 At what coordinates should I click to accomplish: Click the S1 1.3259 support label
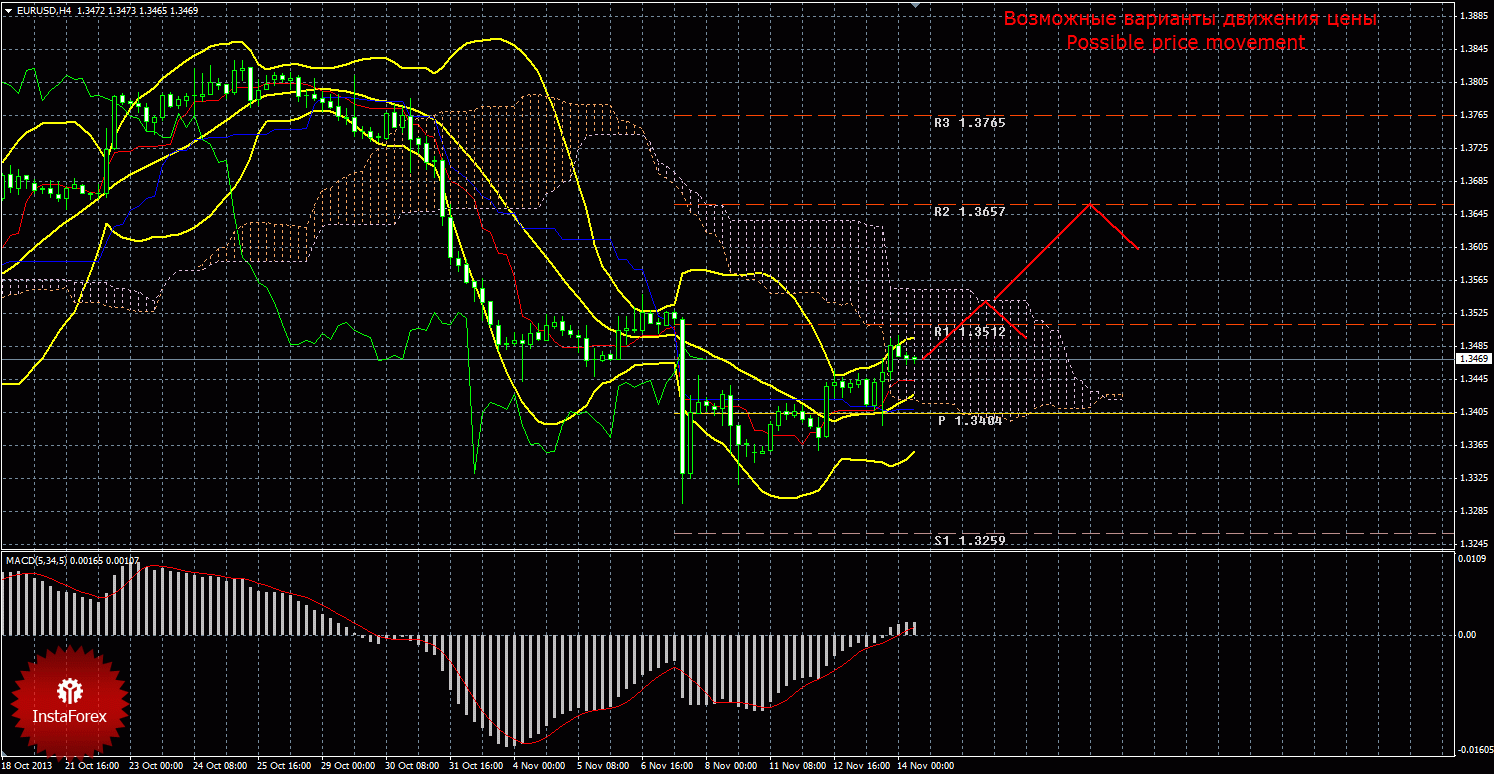pos(969,540)
